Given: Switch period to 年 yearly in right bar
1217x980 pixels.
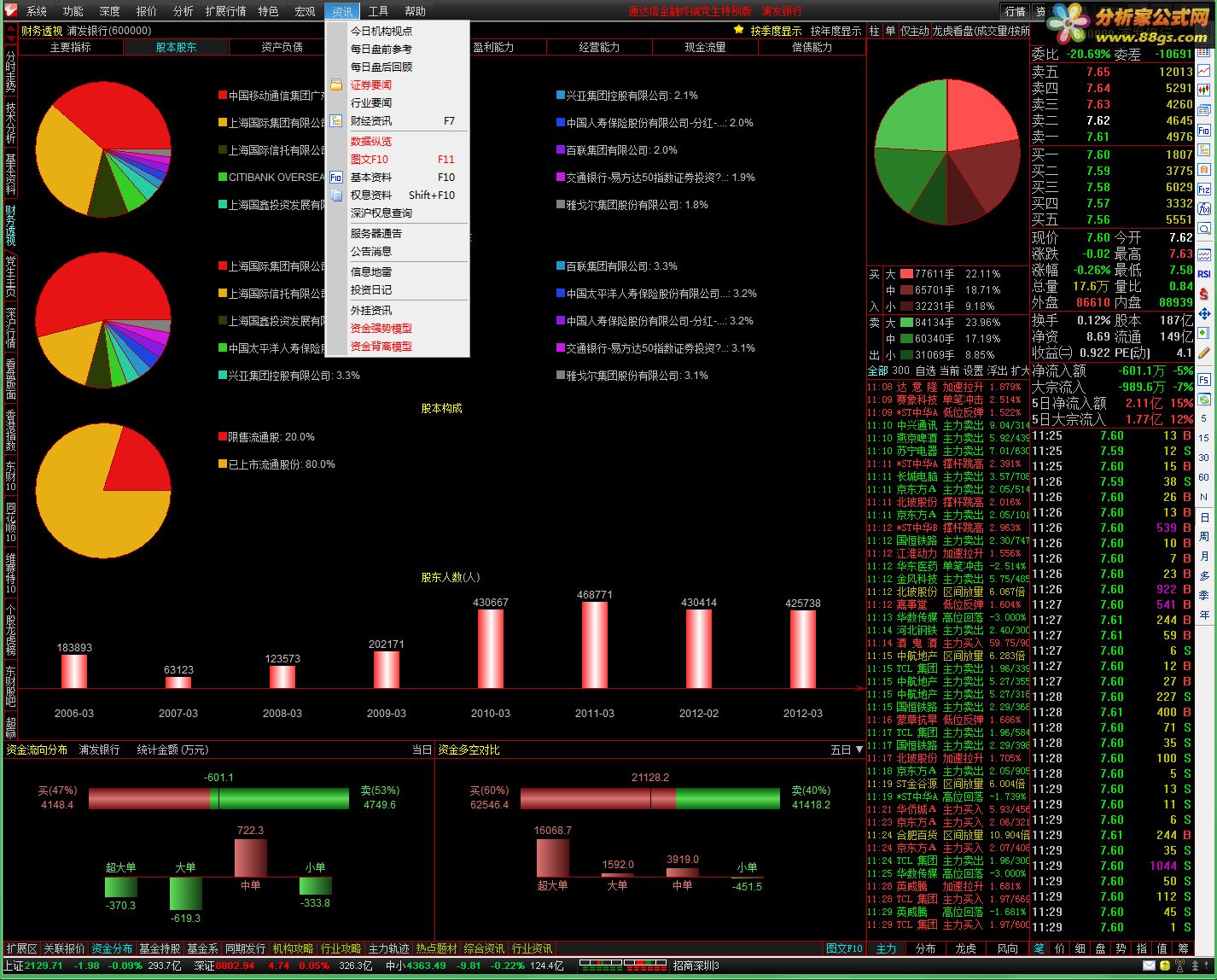Looking at the screenshot, I should click(x=1204, y=615).
